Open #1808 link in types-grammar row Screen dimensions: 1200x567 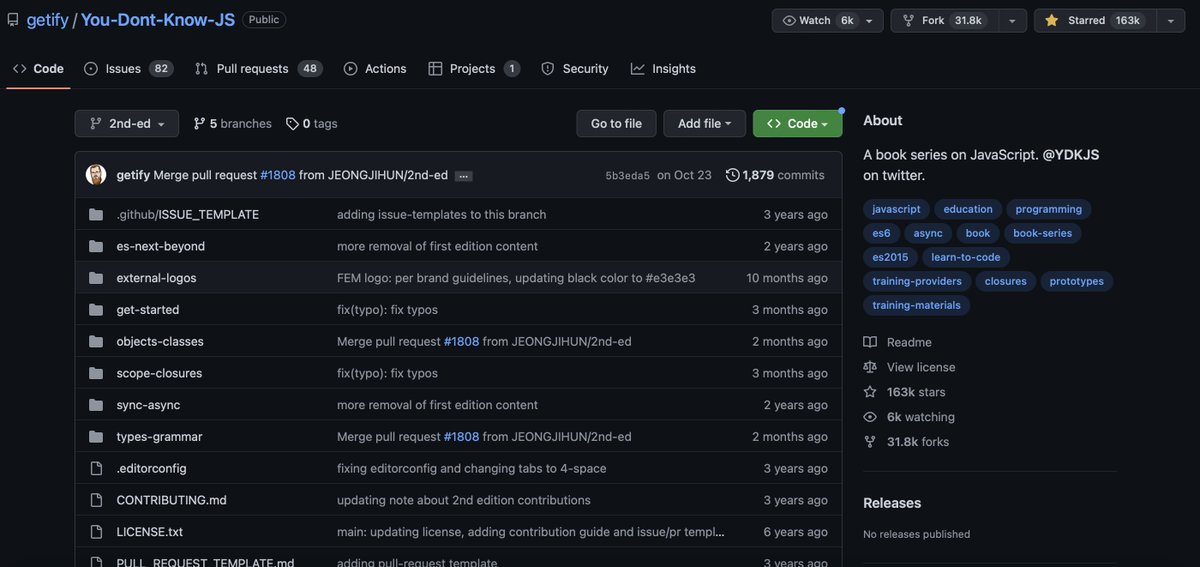click(461, 437)
